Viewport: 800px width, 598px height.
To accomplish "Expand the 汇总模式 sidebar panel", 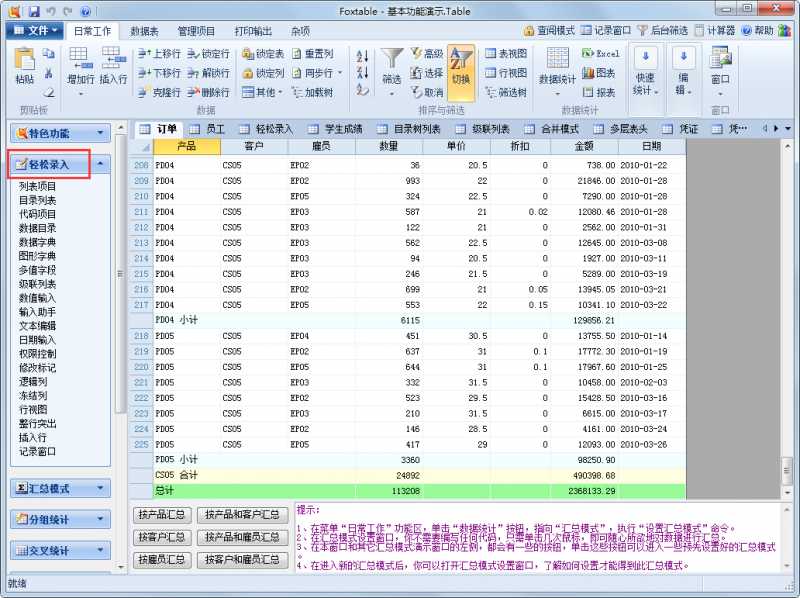I will tap(60, 489).
